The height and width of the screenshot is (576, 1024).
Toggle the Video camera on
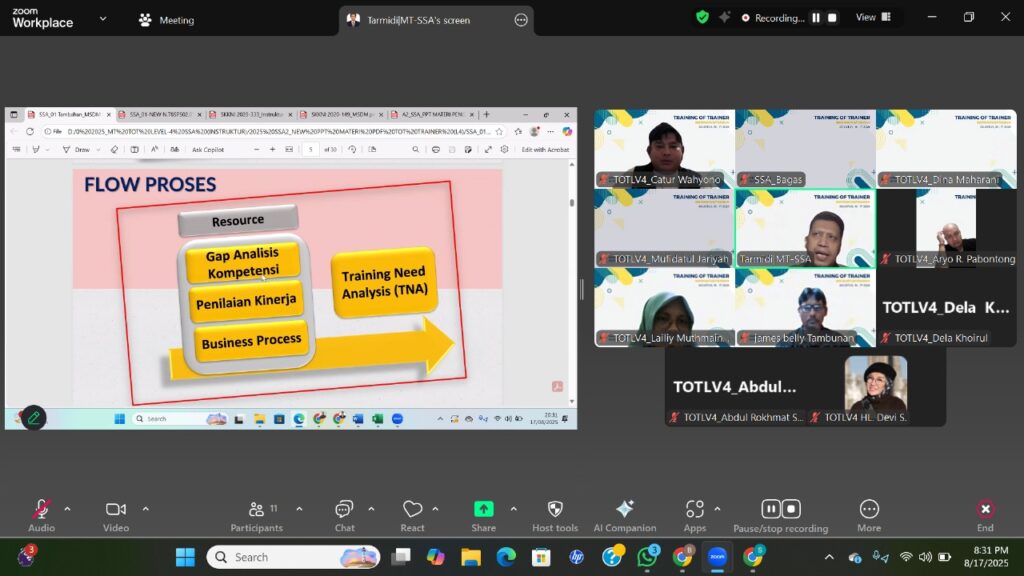tap(116, 510)
